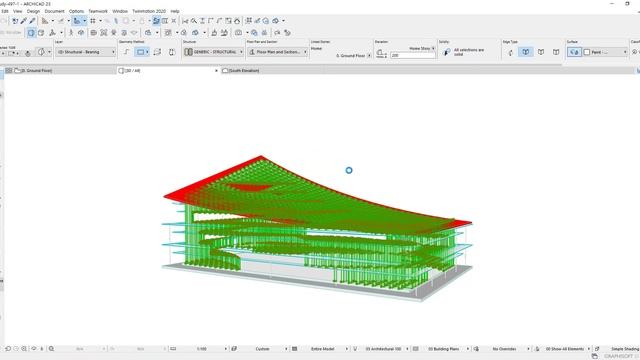Click the Pick Up Parameters eyedropper icon

point(24,20)
